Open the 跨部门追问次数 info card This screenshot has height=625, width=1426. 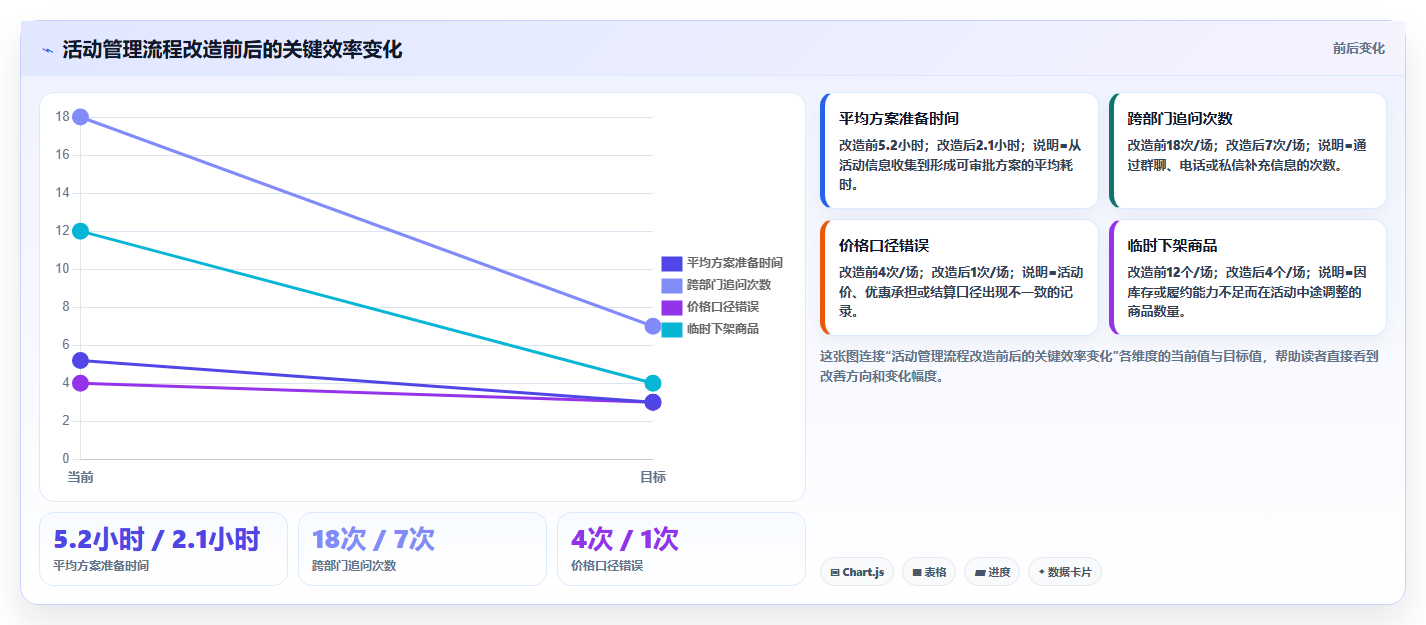pyautogui.click(x=1248, y=150)
